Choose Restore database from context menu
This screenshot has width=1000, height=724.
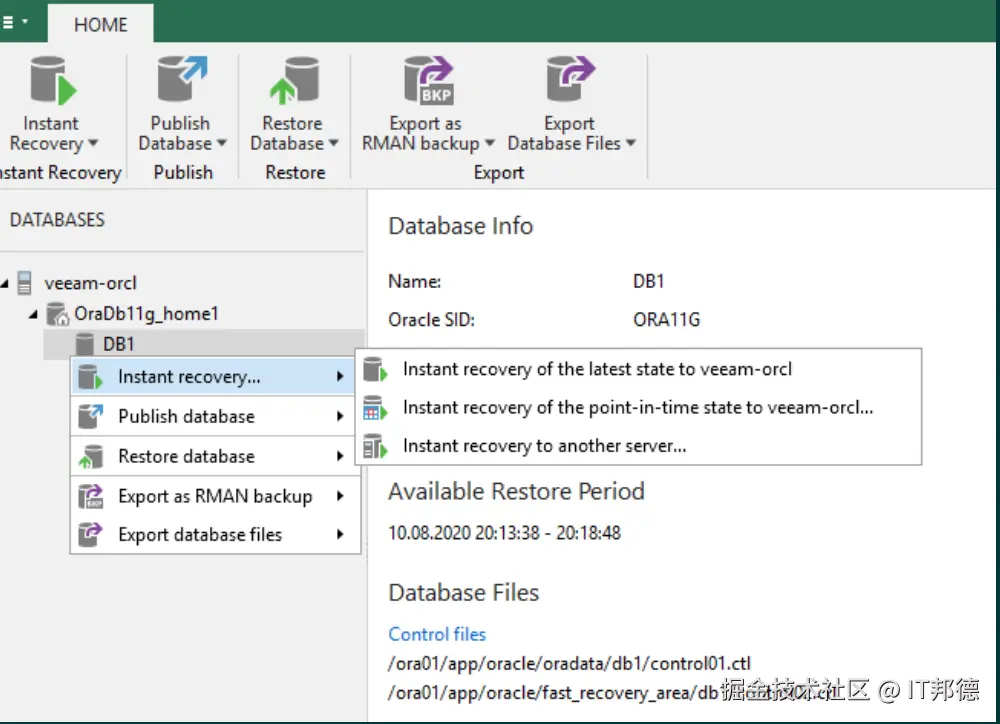pyautogui.click(x=186, y=456)
